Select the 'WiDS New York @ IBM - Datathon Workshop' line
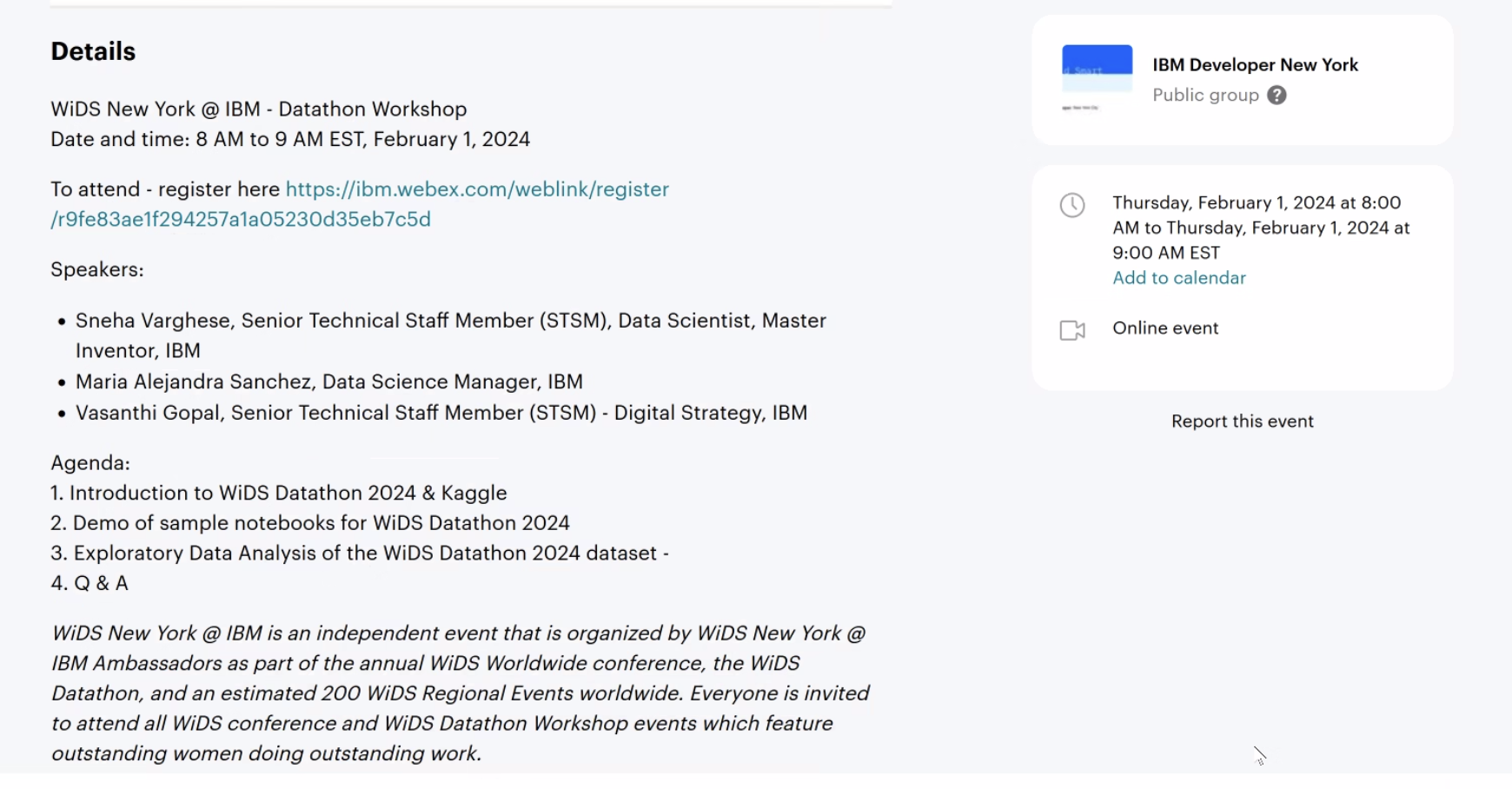The height and width of the screenshot is (789, 1512). pyautogui.click(x=259, y=109)
